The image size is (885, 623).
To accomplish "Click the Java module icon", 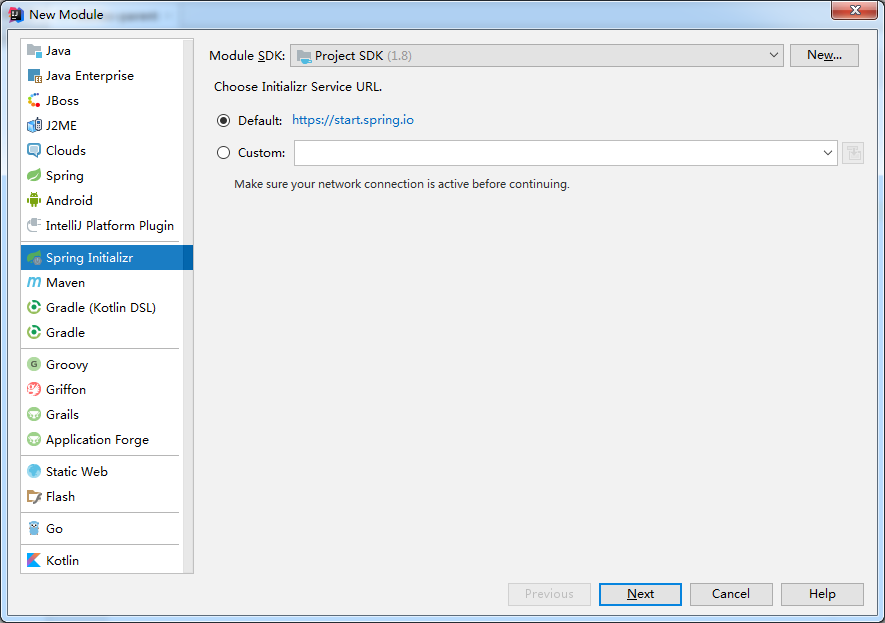I will (34, 51).
